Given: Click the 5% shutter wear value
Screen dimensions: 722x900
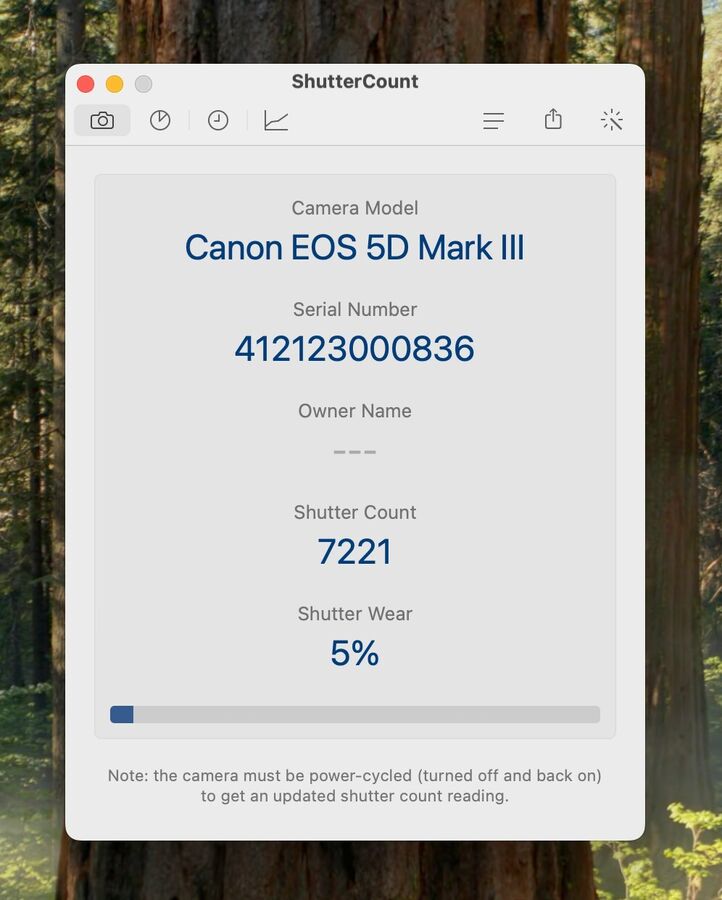Looking at the screenshot, I should pyautogui.click(x=355, y=653).
